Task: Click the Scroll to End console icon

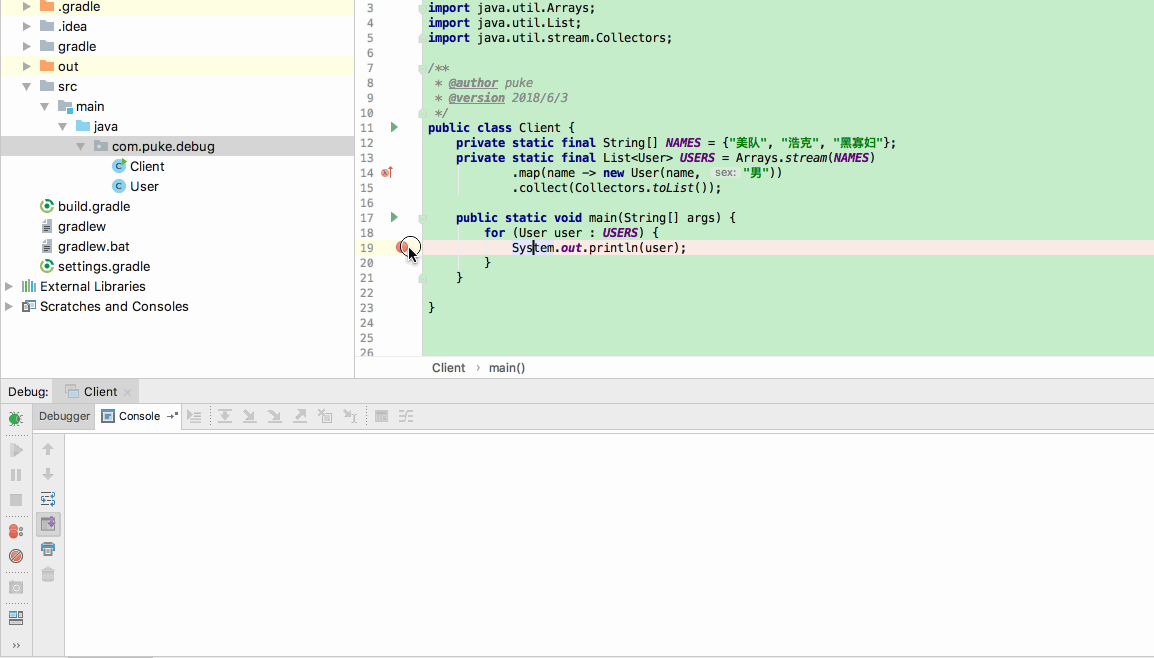Action: pyautogui.click(x=47, y=523)
